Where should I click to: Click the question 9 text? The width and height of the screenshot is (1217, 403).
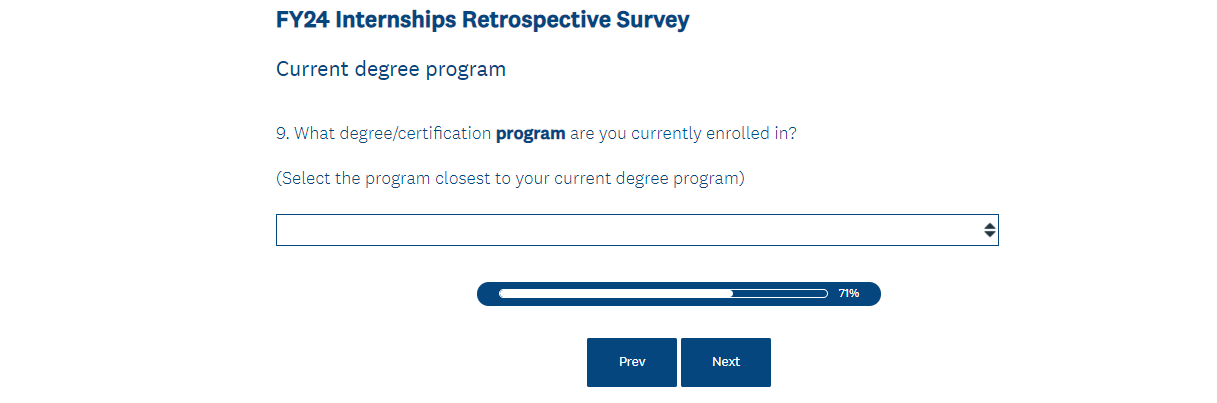(536, 133)
